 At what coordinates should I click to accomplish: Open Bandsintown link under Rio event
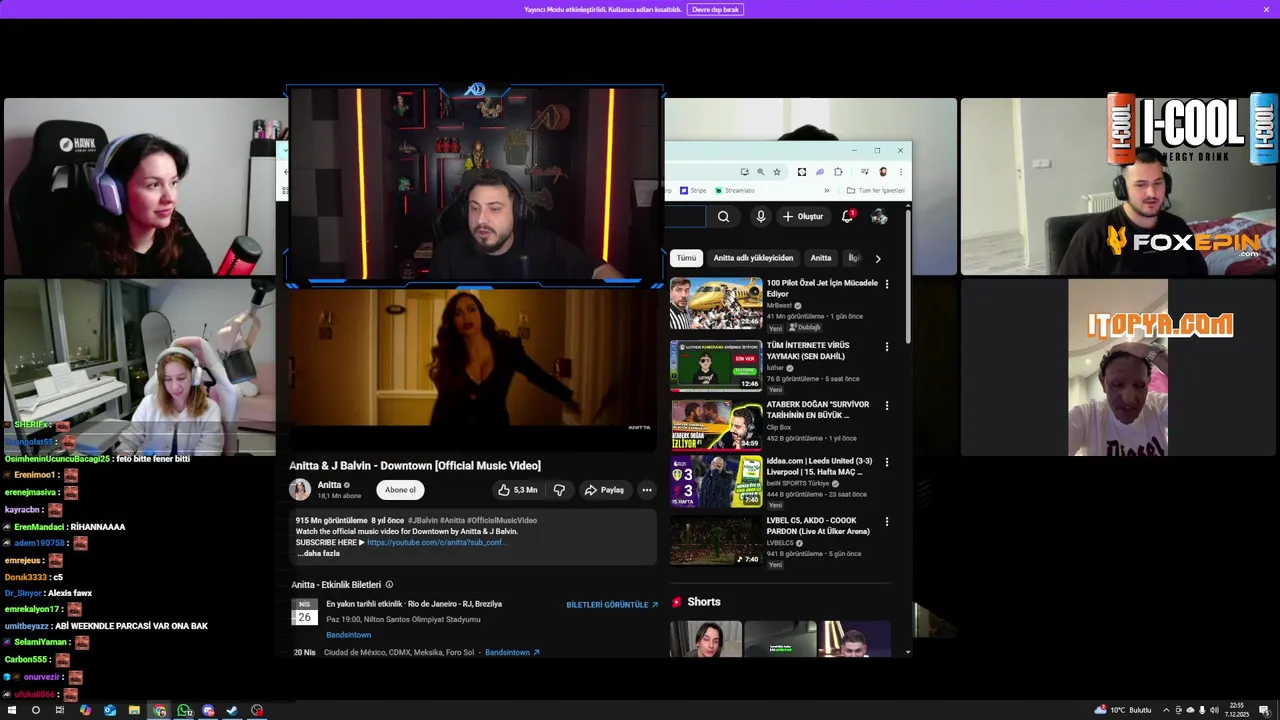pyautogui.click(x=348, y=635)
